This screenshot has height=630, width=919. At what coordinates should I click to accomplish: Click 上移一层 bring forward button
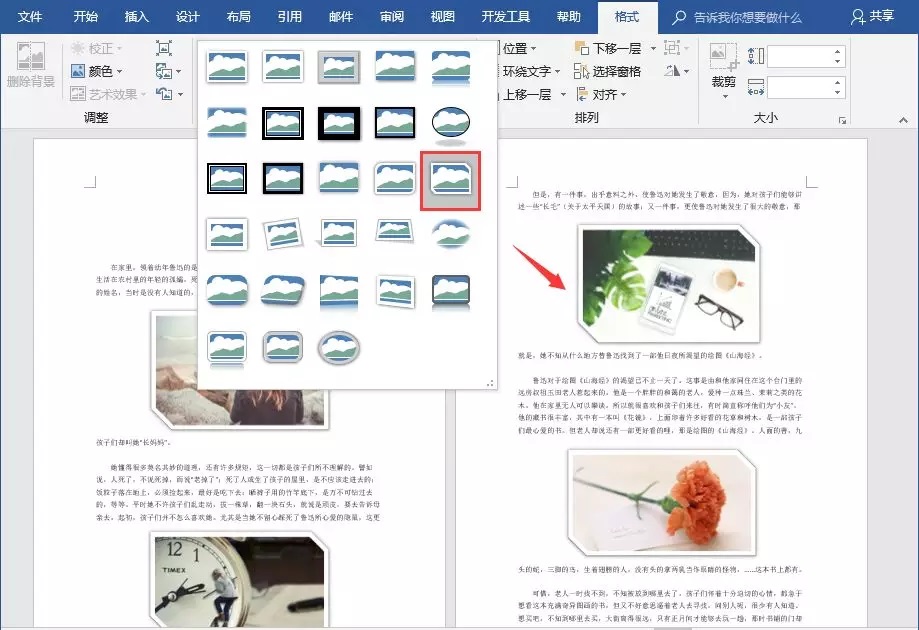click(x=525, y=94)
